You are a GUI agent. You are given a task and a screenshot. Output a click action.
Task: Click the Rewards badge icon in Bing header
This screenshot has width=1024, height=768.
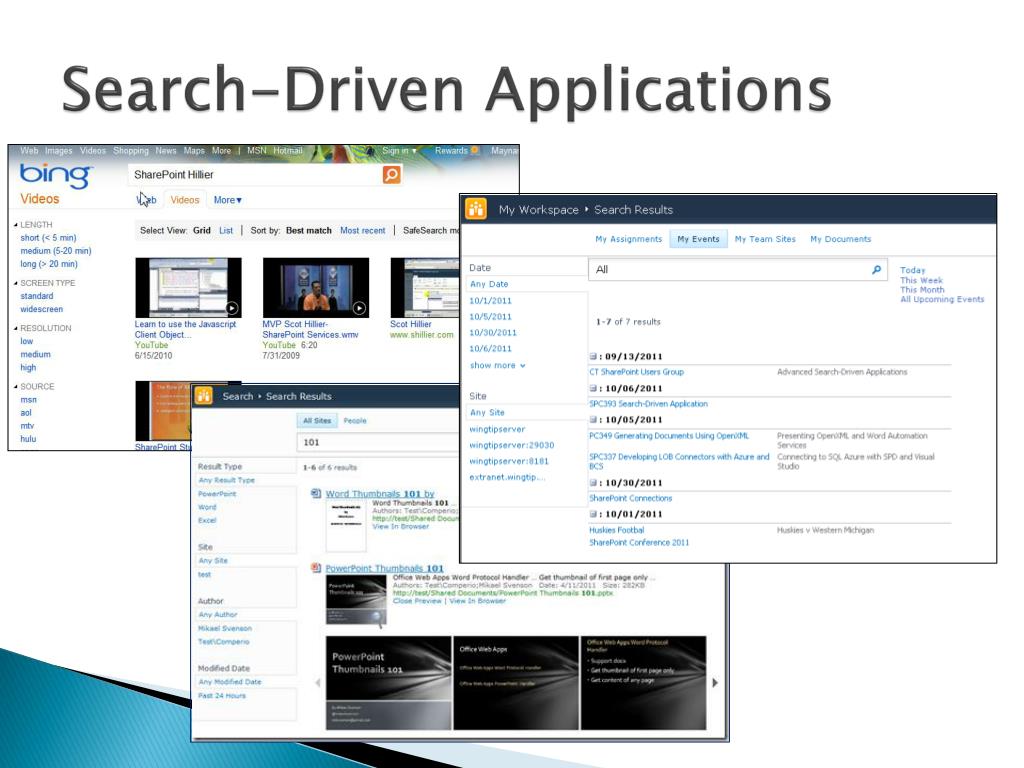pos(475,150)
